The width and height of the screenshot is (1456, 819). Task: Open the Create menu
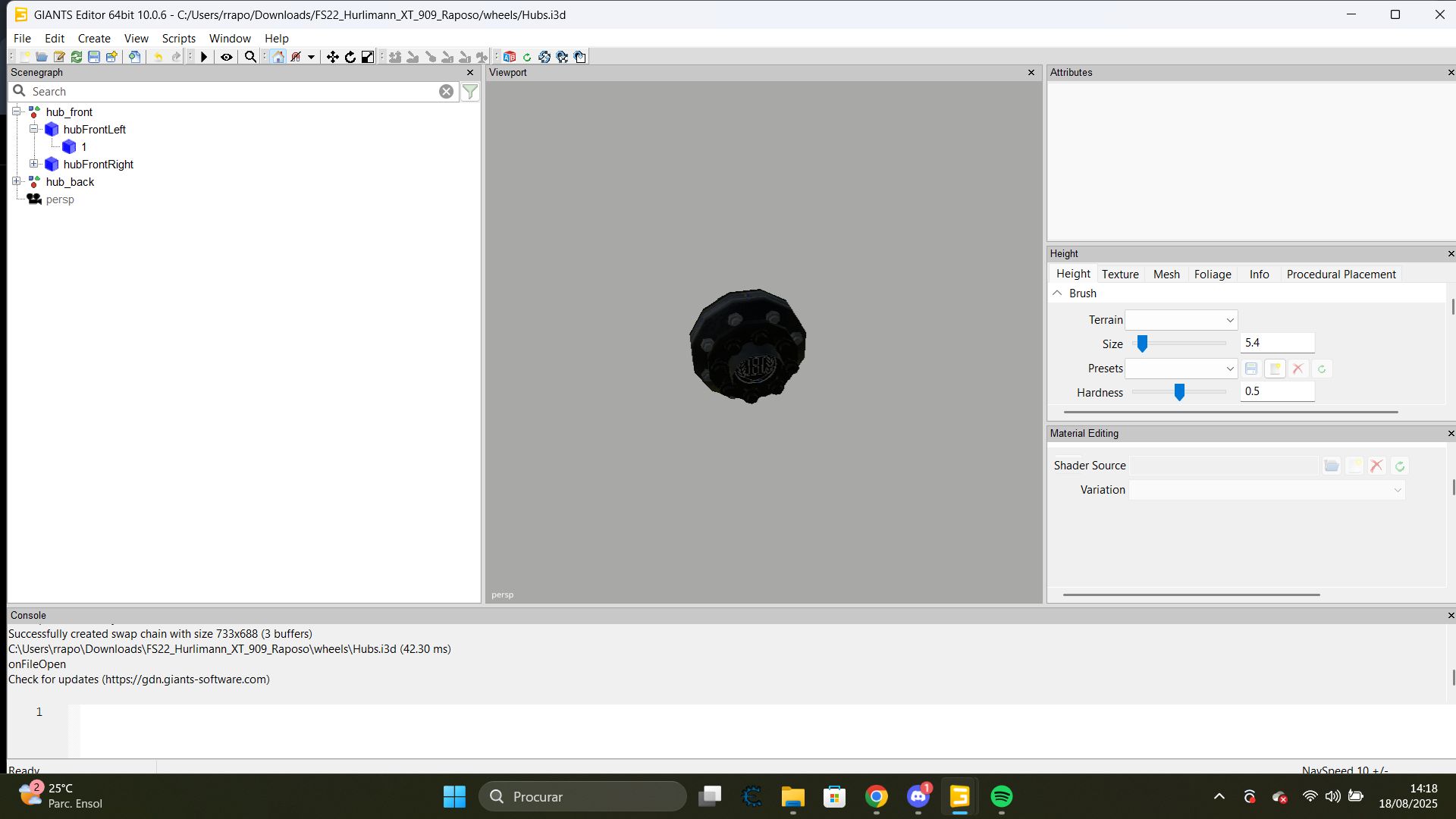pos(94,38)
